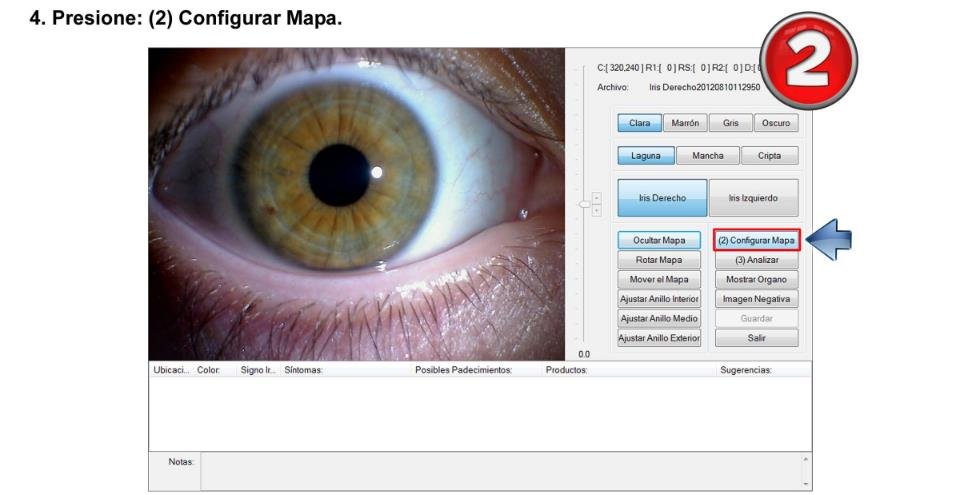Select the Clara color toggle
957x495 pixels.
pos(639,123)
